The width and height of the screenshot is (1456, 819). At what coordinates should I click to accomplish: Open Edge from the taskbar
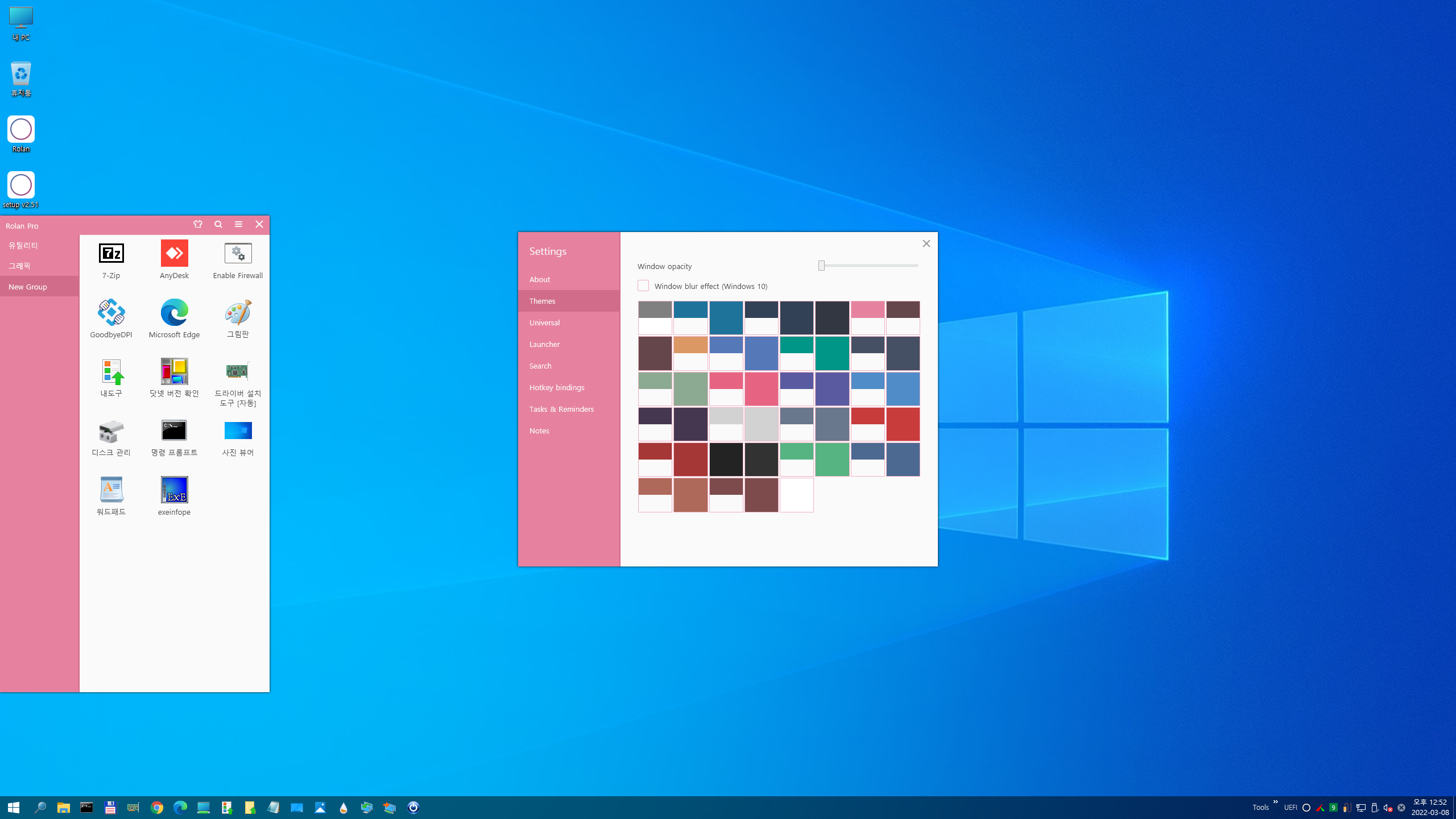pos(180,808)
